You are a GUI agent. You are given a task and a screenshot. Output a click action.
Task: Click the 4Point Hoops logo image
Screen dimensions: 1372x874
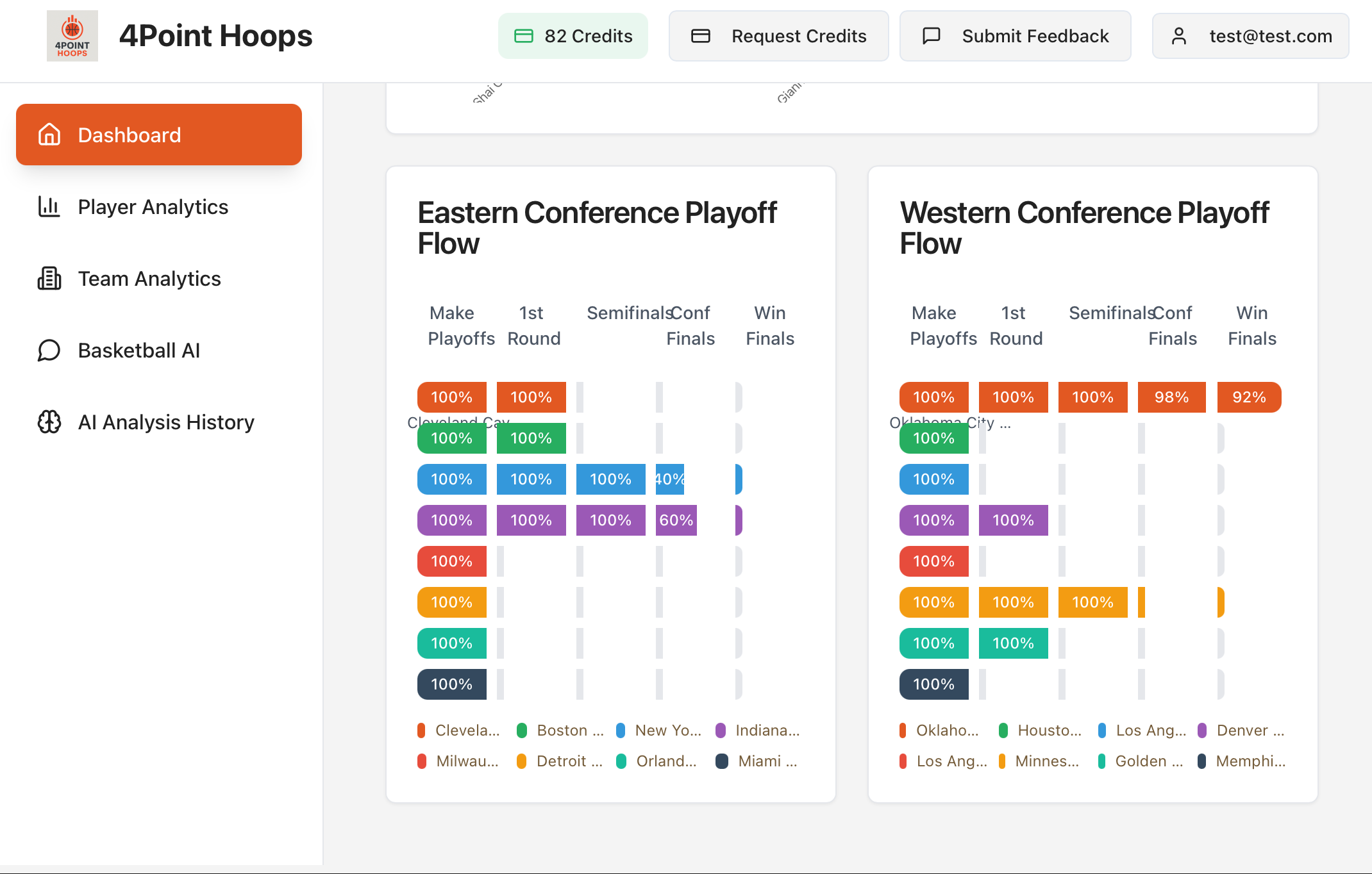(x=72, y=36)
